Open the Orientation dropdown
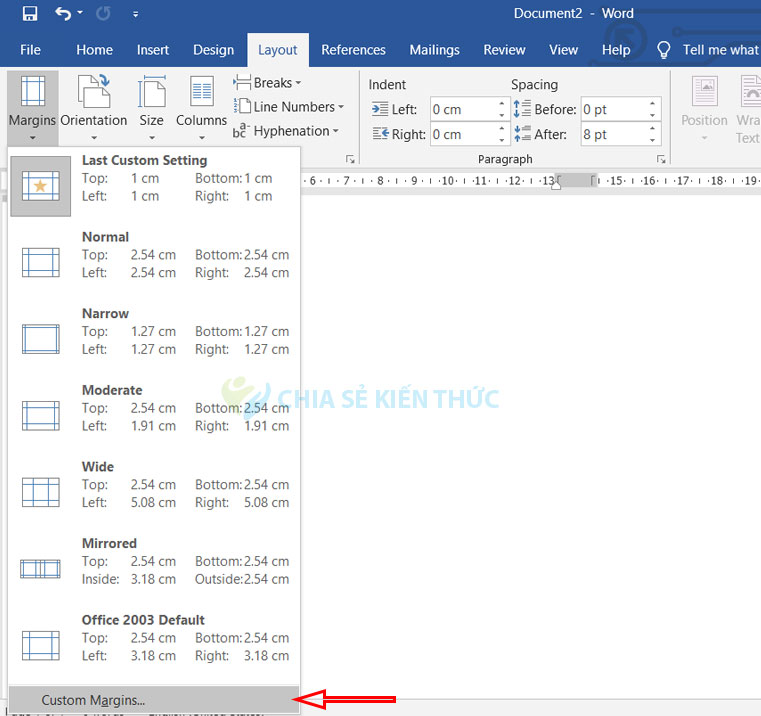The width and height of the screenshot is (761, 716). [94, 108]
